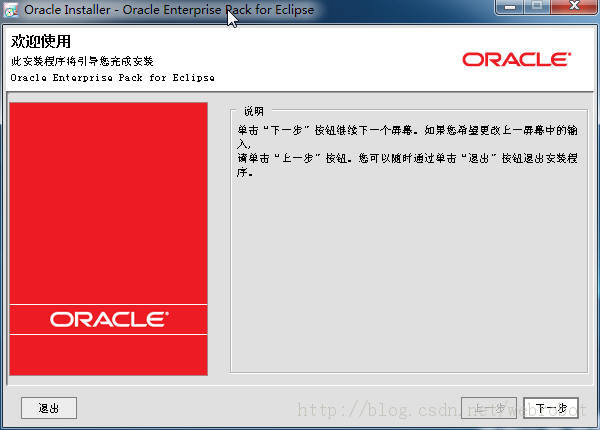Click the disabled 上一步 (Back) button
Viewport: 600px width, 430px height.
point(489,408)
